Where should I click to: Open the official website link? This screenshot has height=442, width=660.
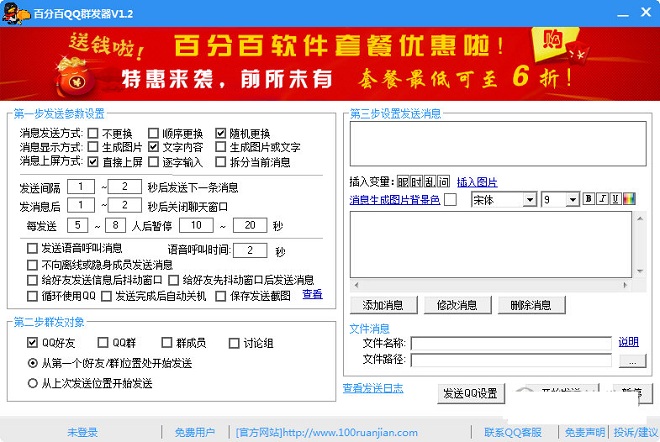tap(327, 432)
